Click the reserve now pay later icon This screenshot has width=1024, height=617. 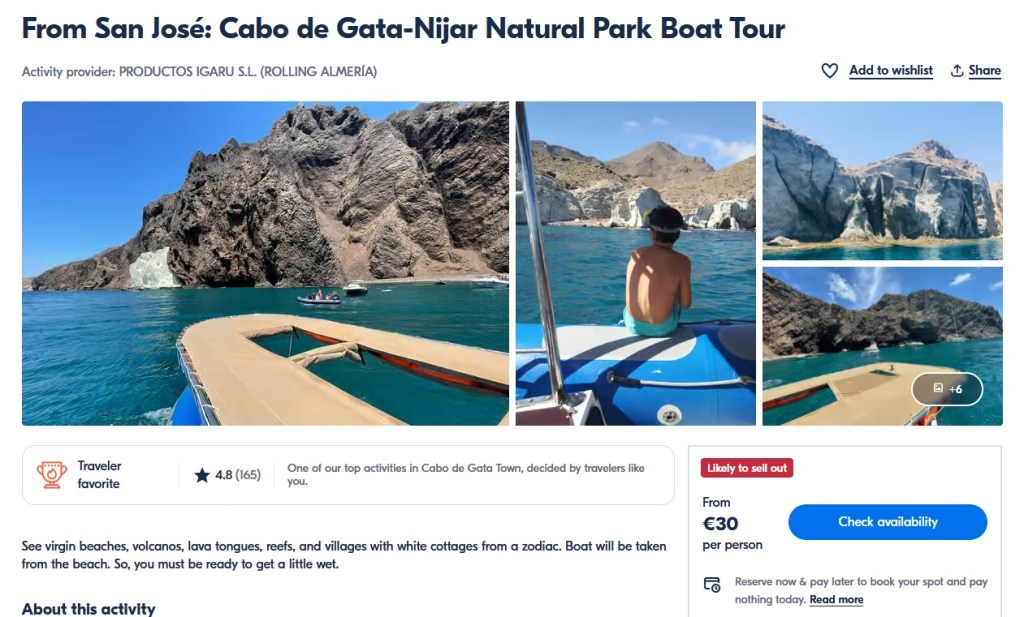[712, 585]
